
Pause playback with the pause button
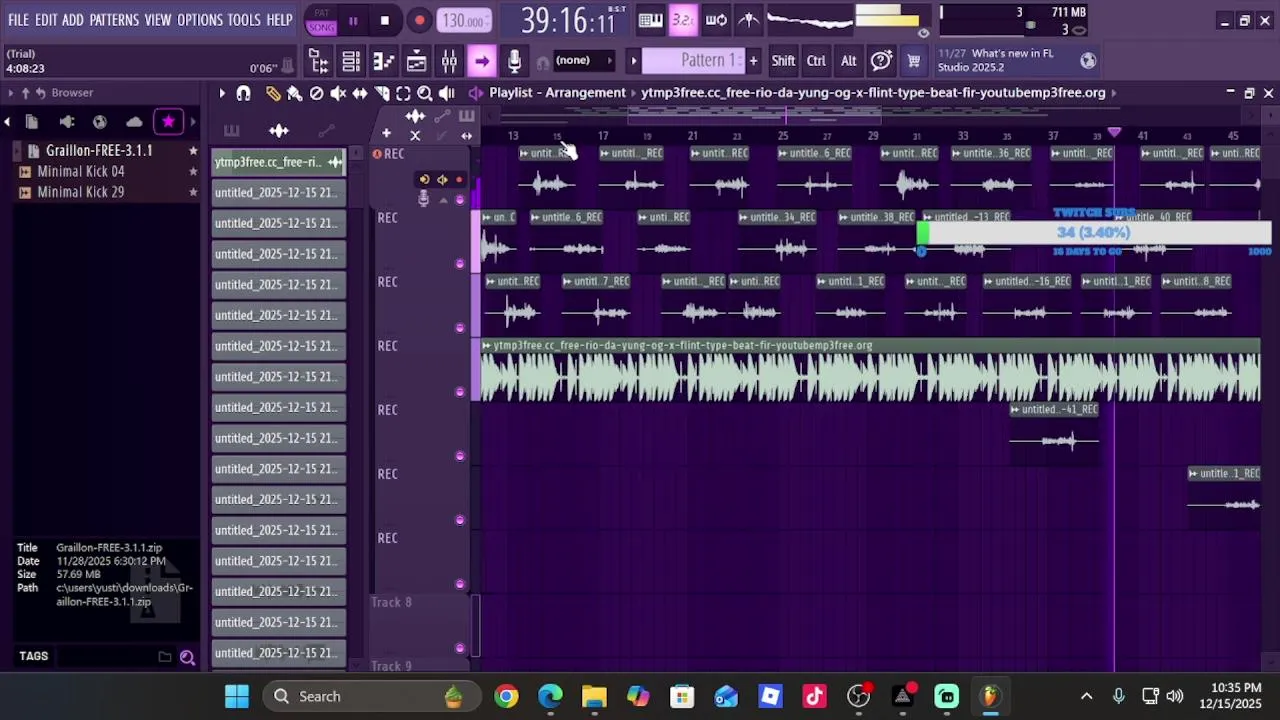click(353, 20)
